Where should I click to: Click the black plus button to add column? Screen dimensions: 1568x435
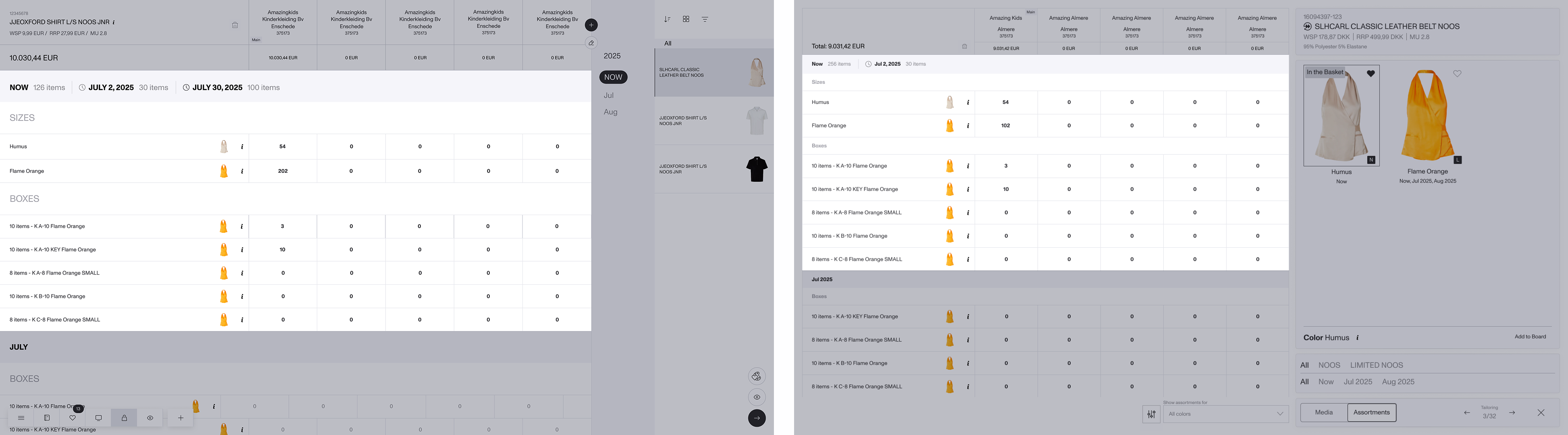591,25
